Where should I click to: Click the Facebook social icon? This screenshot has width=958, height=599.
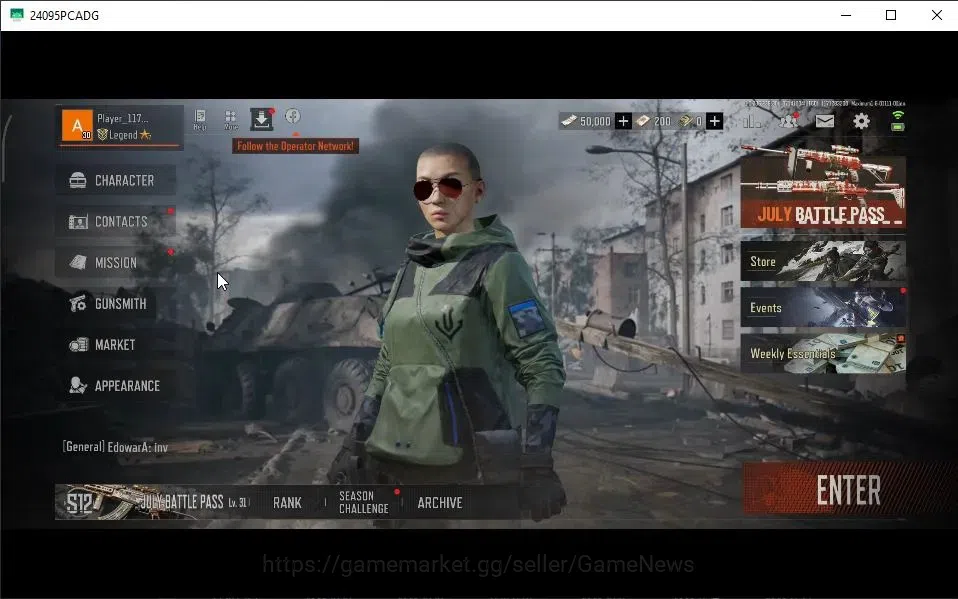[x=293, y=116]
